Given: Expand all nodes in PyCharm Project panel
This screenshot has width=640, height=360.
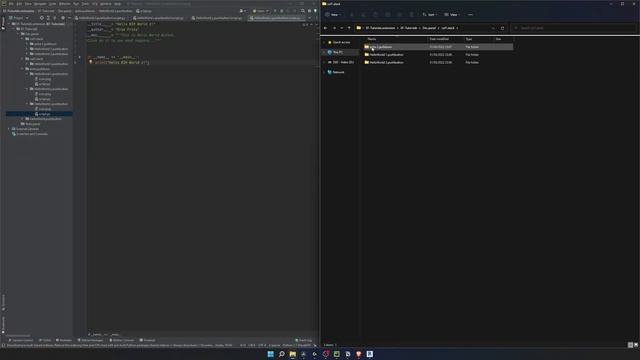Looking at the screenshot, I should (48, 18).
